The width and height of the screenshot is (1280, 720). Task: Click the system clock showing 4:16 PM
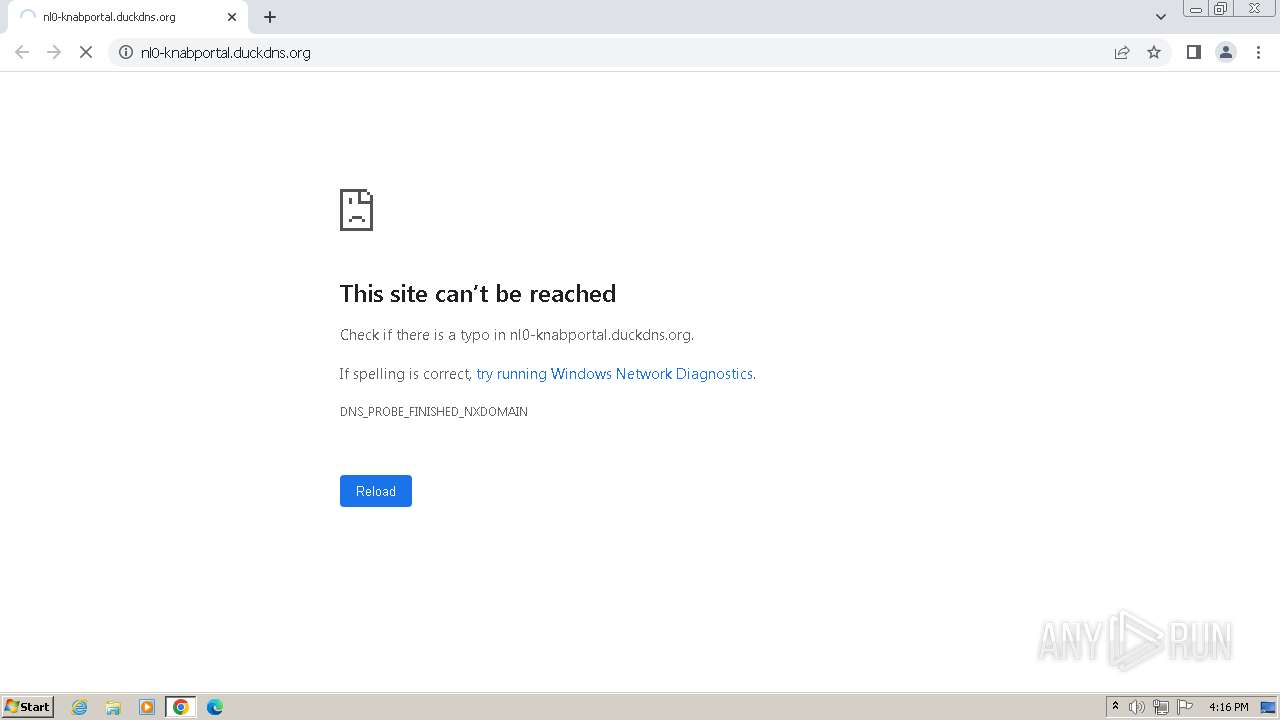[x=1228, y=707]
